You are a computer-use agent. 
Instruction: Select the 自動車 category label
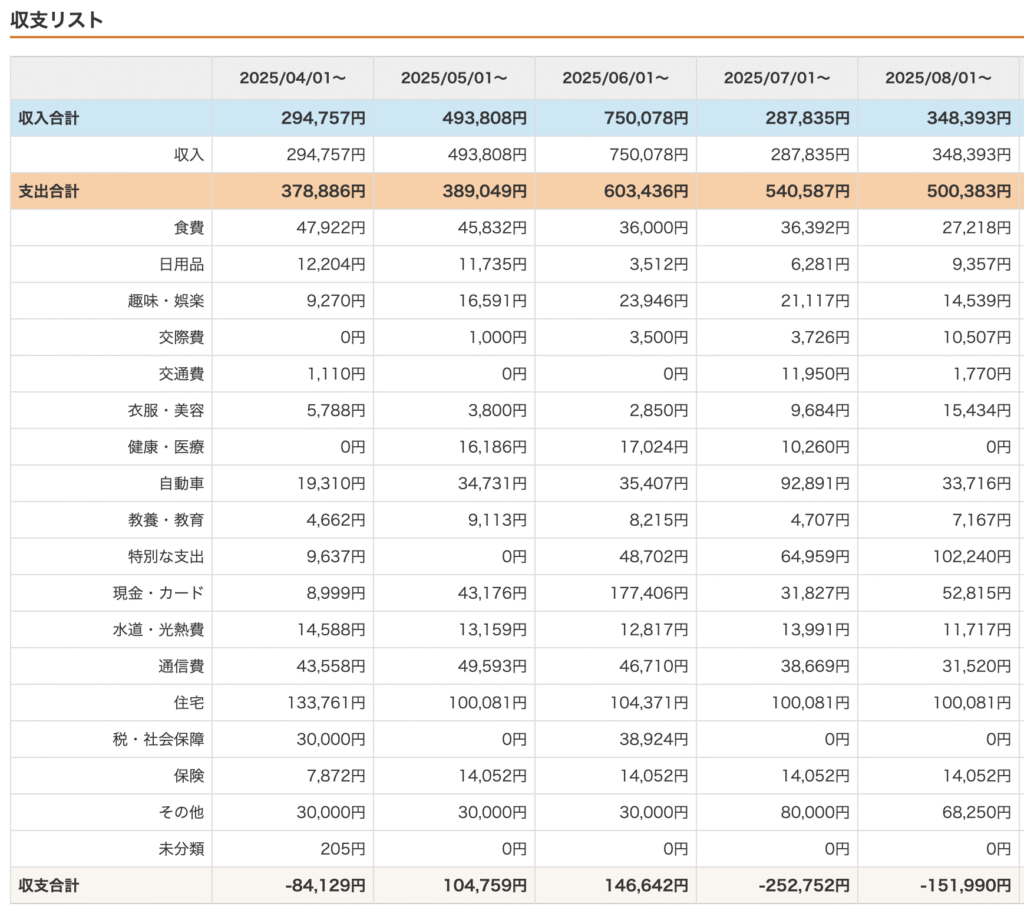click(x=180, y=484)
